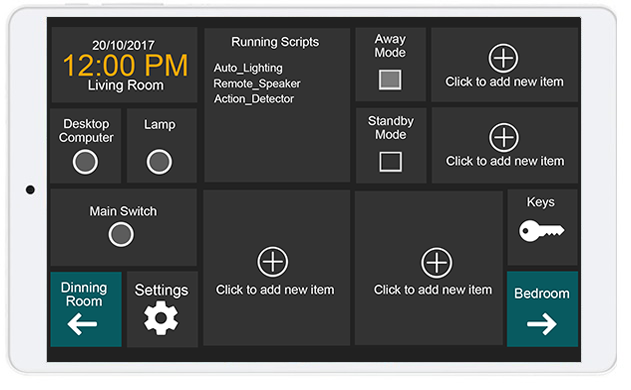The height and width of the screenshot is (390, 631).
Task: Go to the Bedroom page
Action: 542,309
